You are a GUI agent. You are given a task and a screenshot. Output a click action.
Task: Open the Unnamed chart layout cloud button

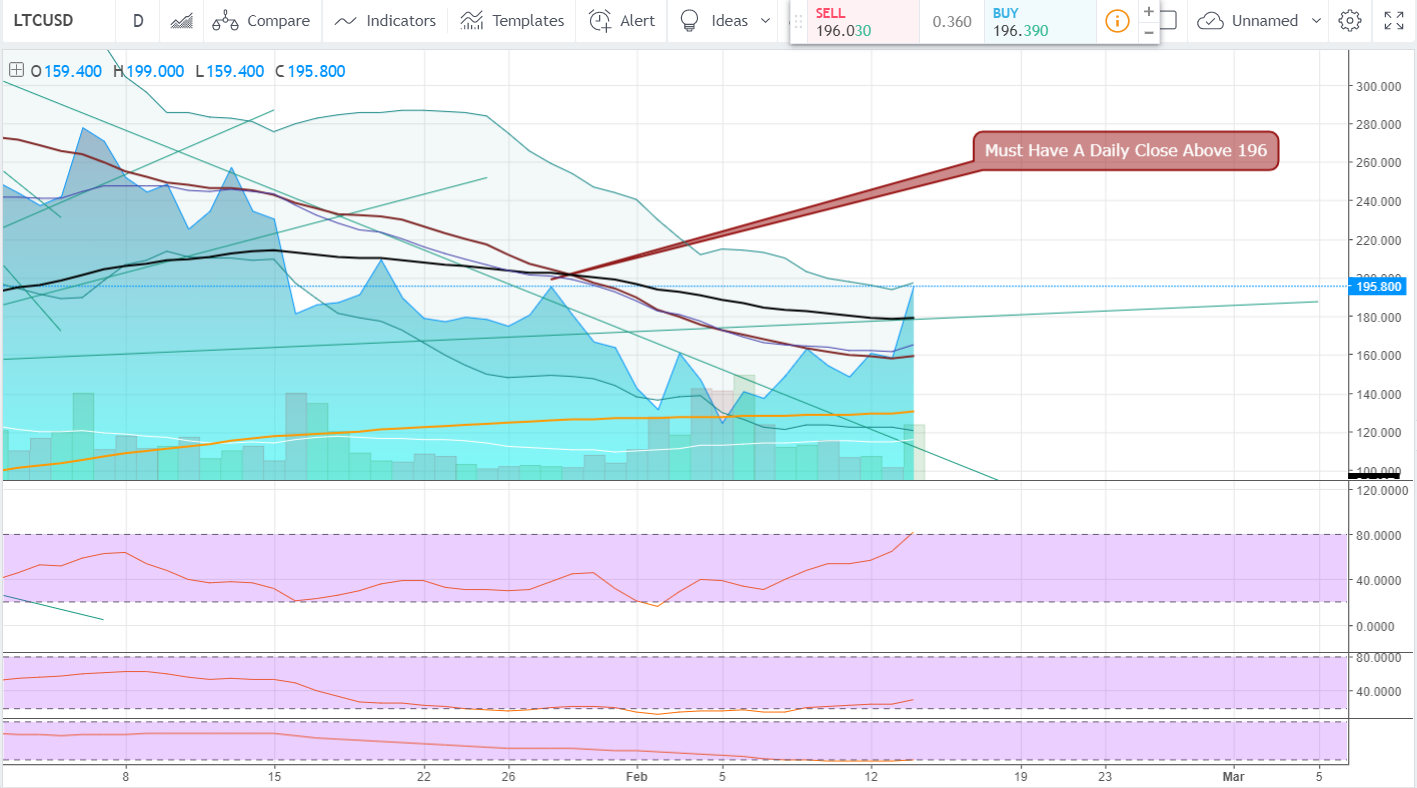(1247, 20)
